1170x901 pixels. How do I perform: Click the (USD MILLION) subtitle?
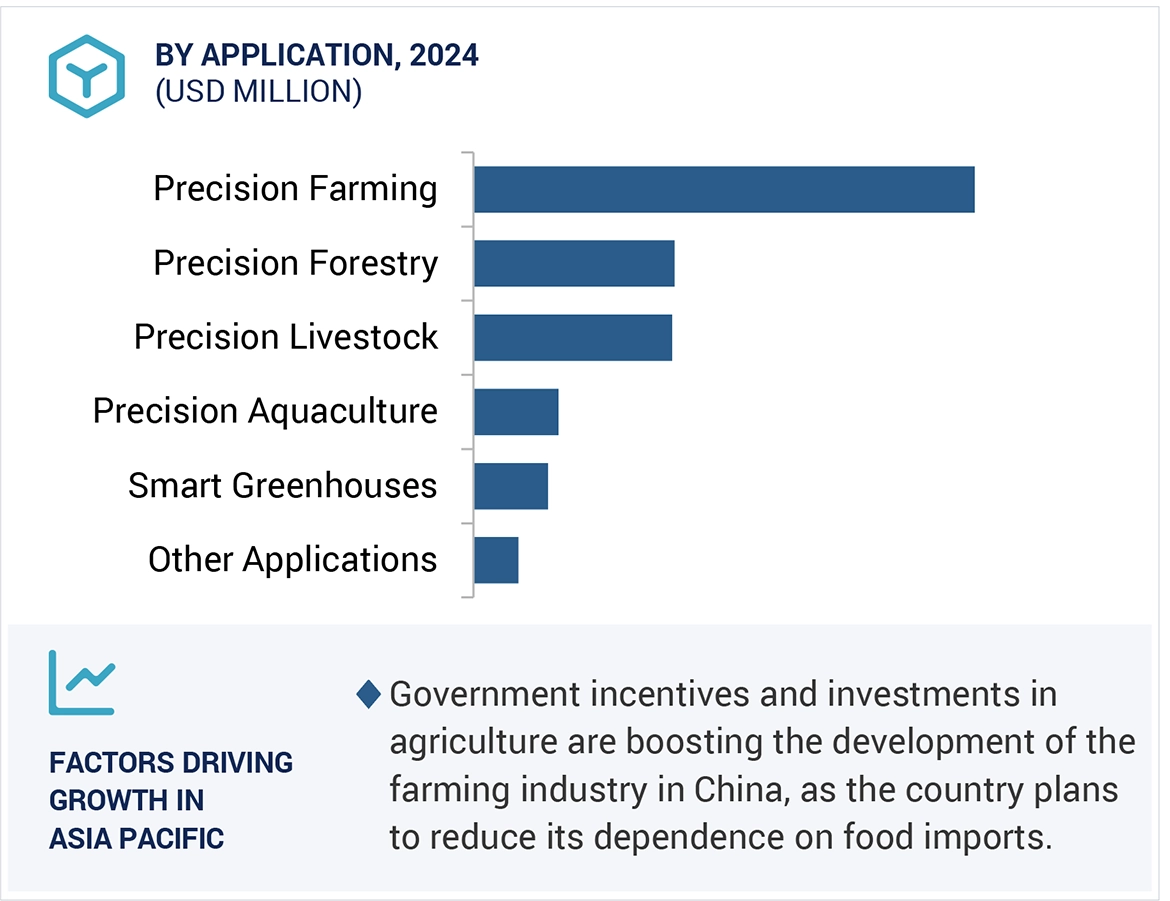click(x=258, y=92)
